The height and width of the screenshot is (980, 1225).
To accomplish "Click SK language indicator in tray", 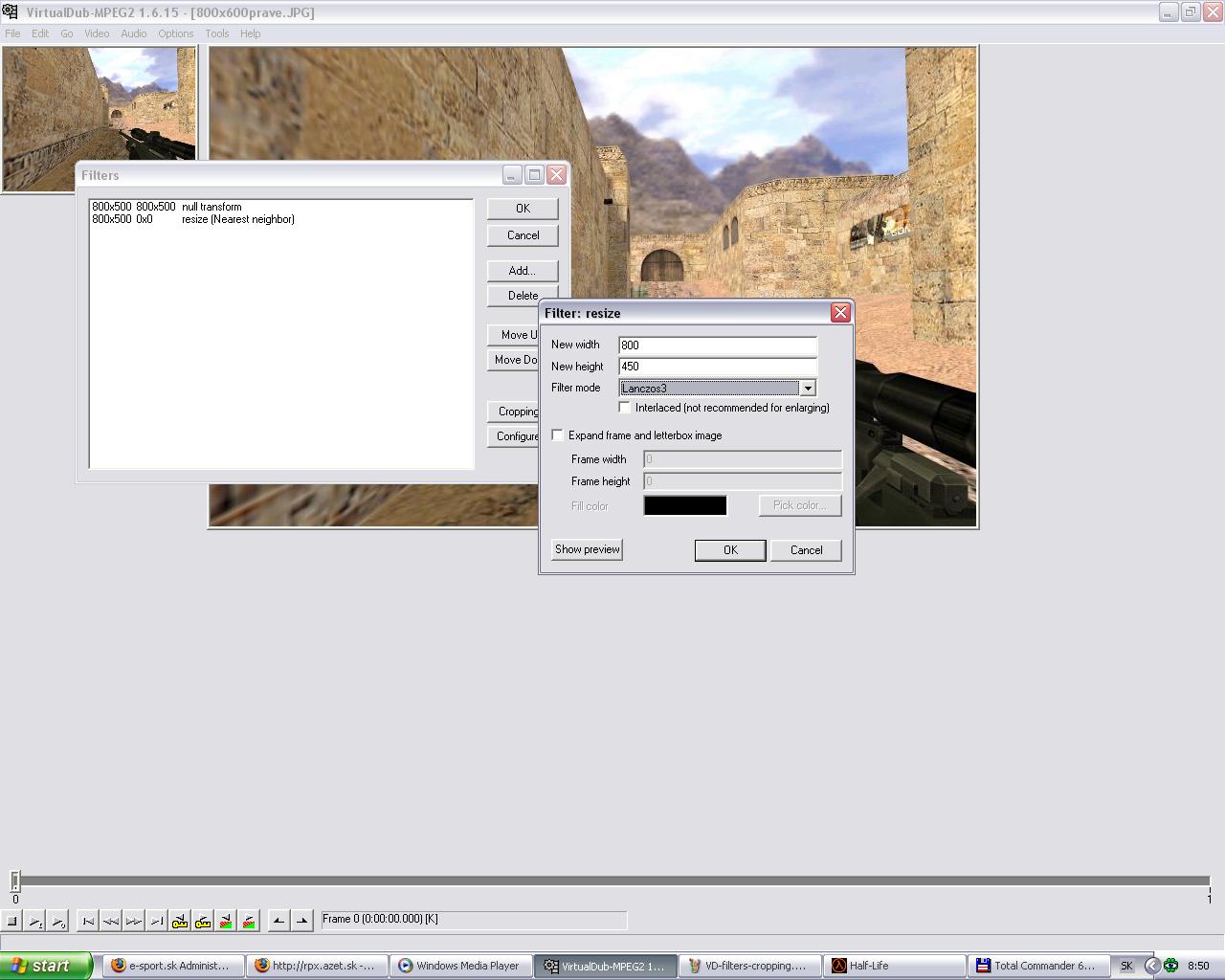I will (x=1126, y=966).
